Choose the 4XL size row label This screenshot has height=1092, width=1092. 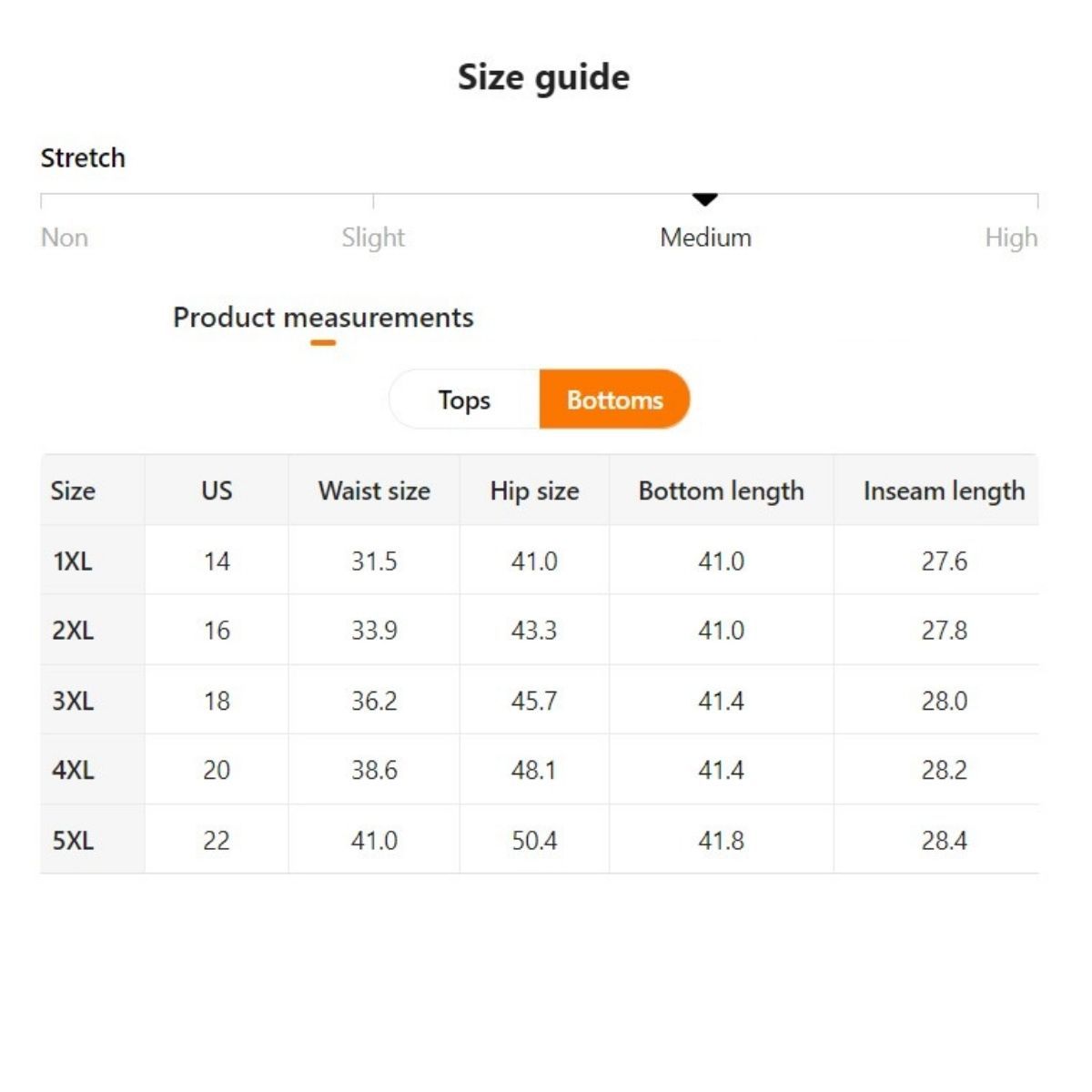pyautogui.click(x=73, y=770)
